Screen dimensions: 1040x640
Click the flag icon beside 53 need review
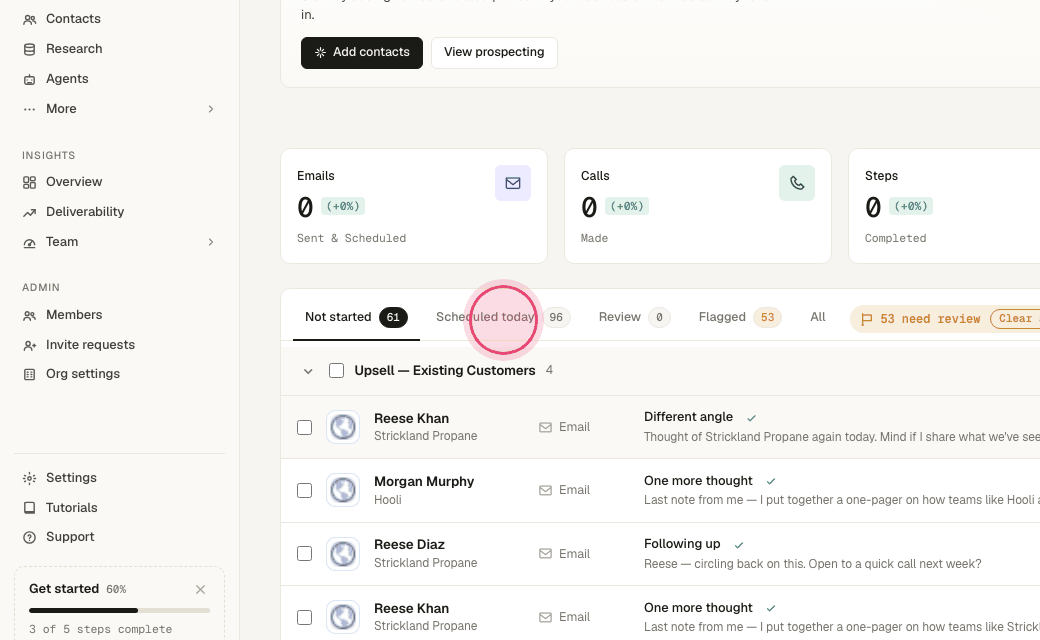pos(866,319)
